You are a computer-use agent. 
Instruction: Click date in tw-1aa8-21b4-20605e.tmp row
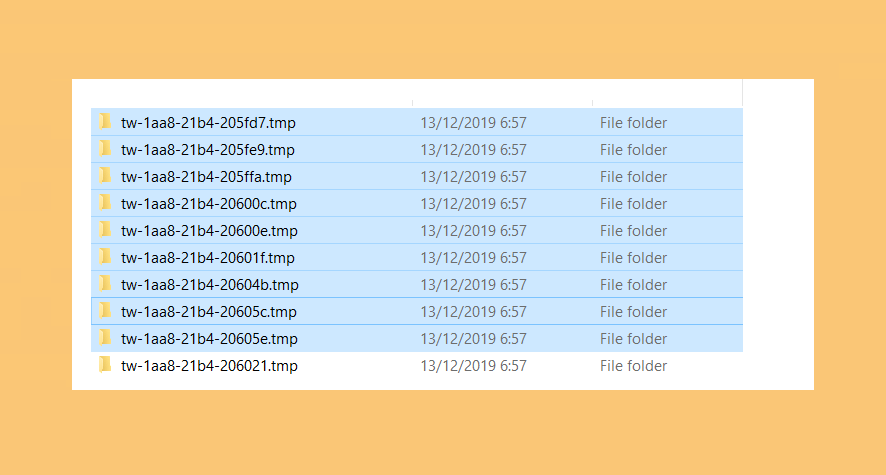click(x=474, y=339)
